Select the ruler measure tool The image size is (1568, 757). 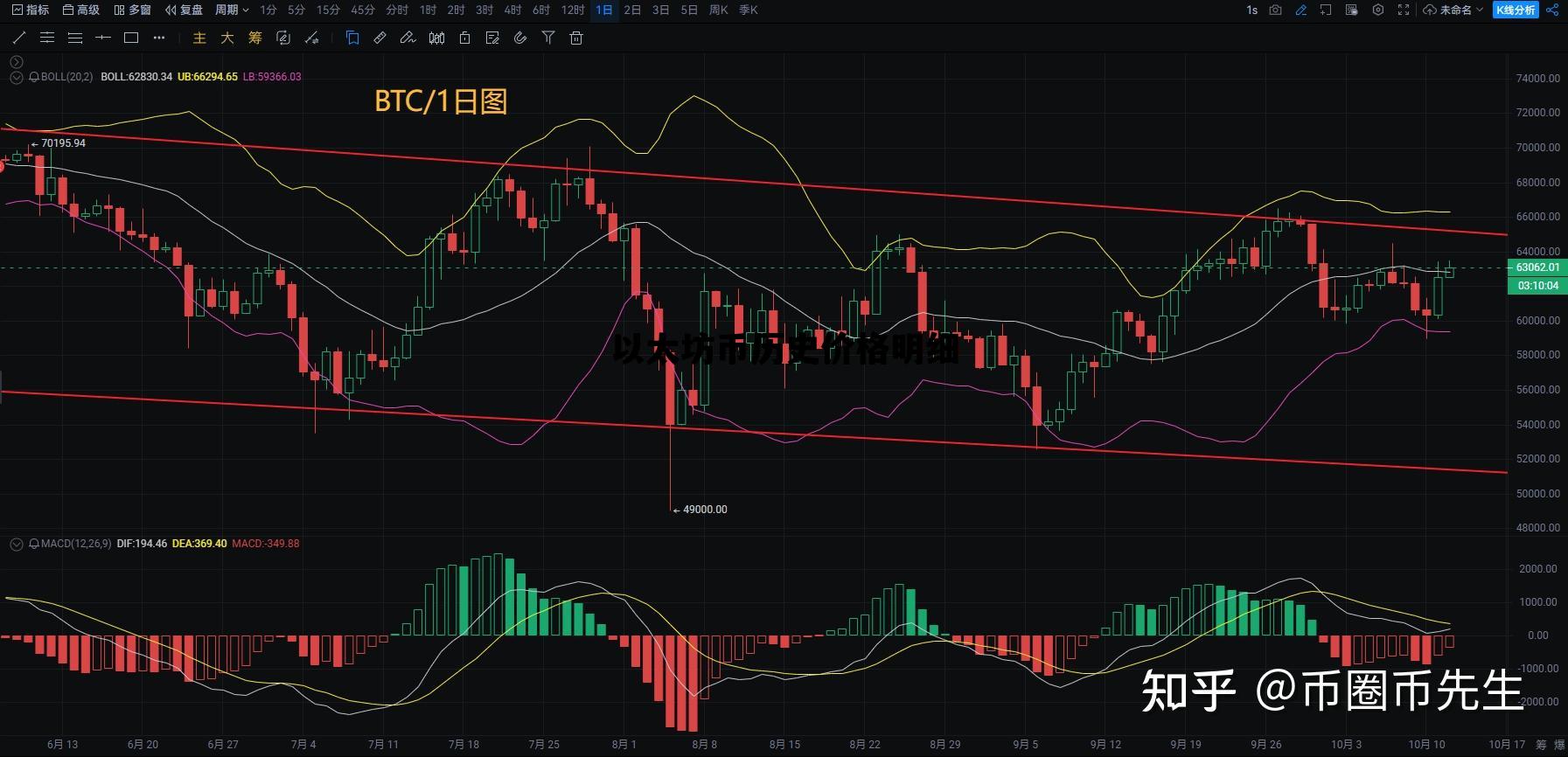pos(380,38)
